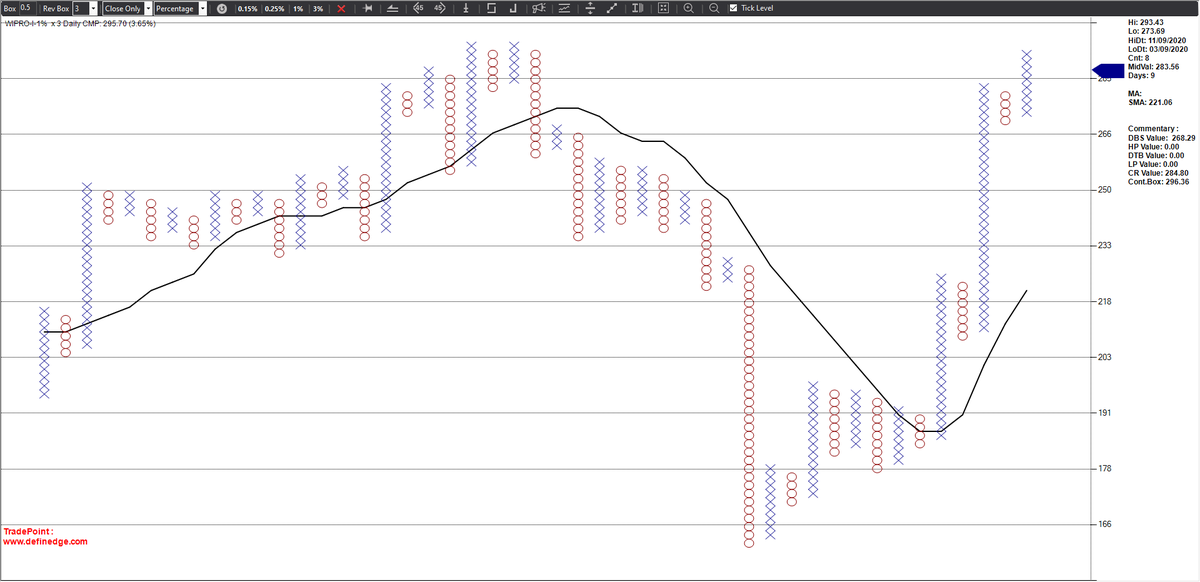
Task: Click the vertical count marker icon
Action: click(x=466, y=8)
